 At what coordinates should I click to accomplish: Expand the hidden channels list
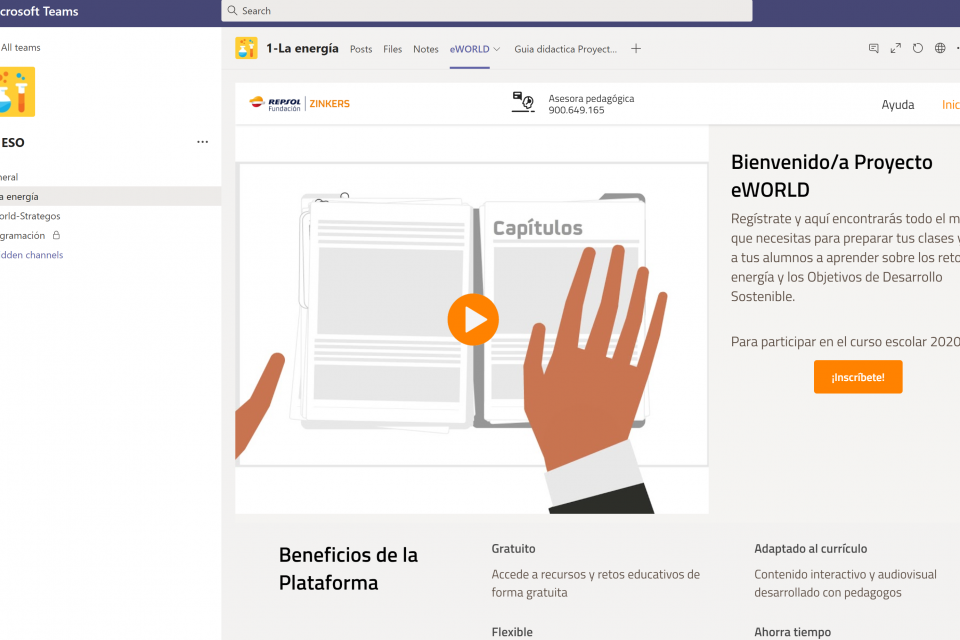31,255
